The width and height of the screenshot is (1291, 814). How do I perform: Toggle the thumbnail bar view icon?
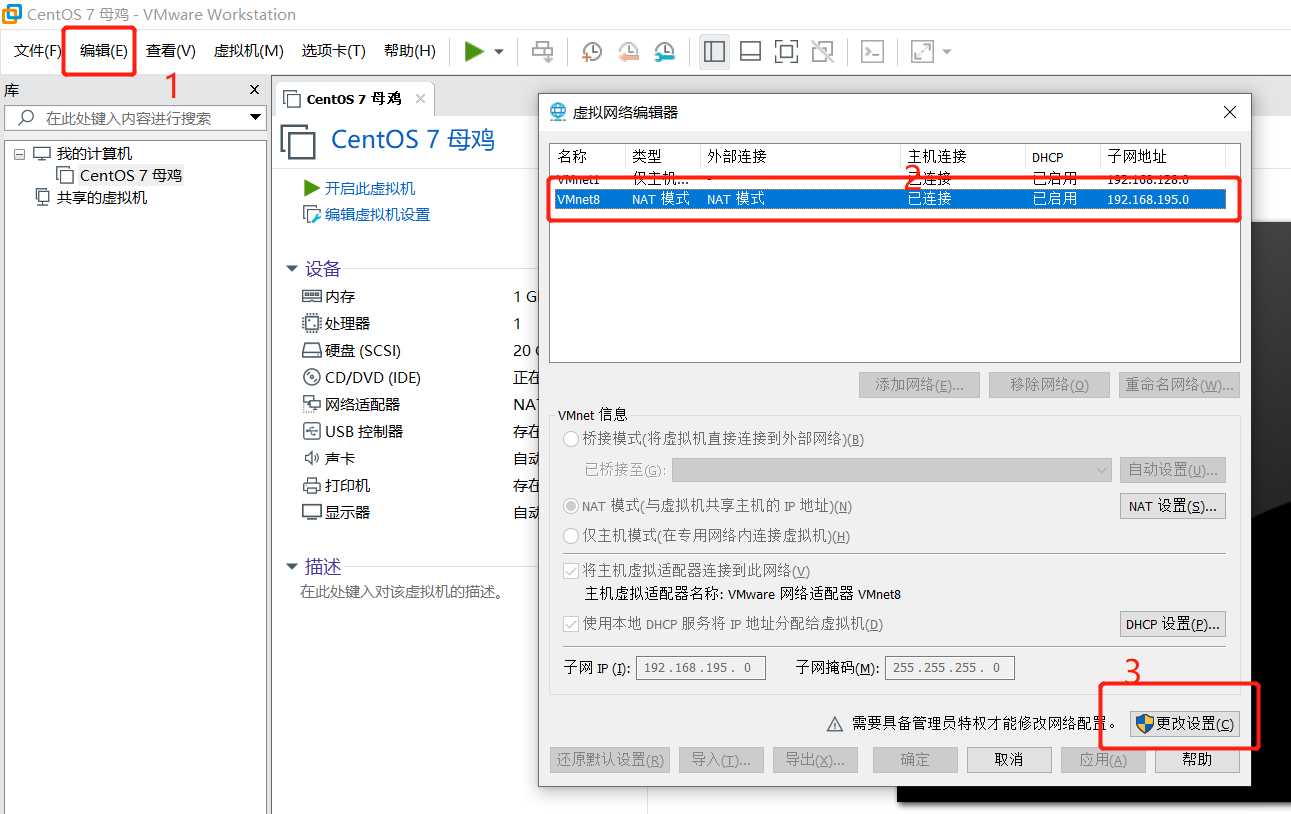tap(750, 51)
